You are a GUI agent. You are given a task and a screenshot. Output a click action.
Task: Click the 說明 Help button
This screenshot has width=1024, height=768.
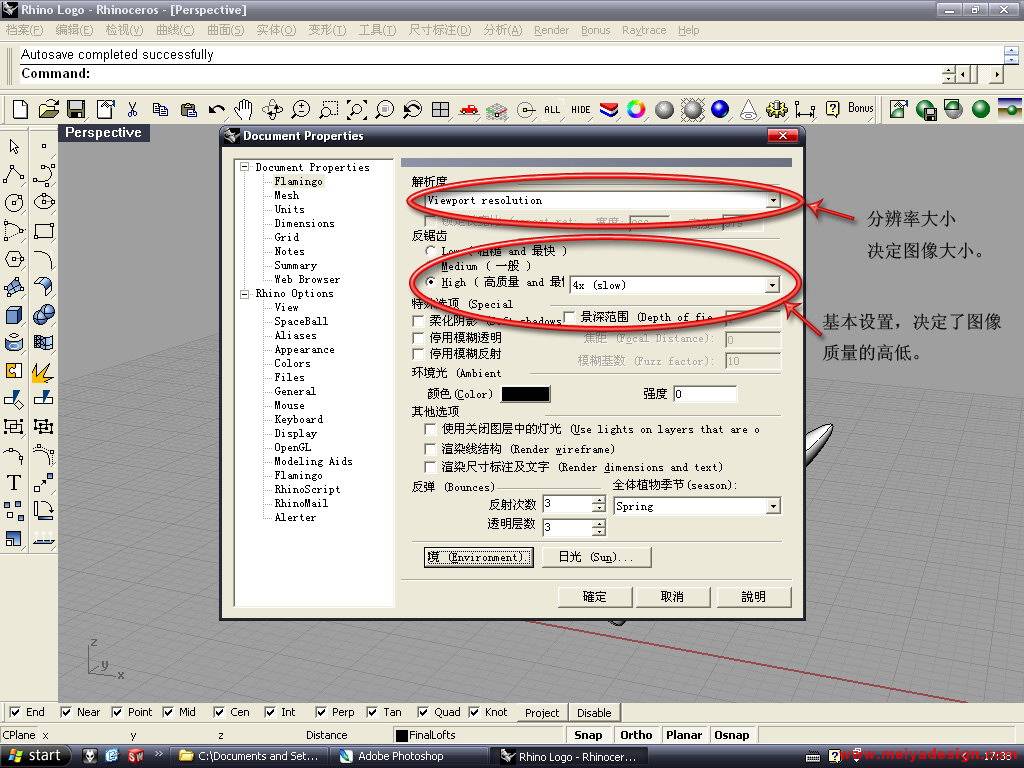click(753, 596)
